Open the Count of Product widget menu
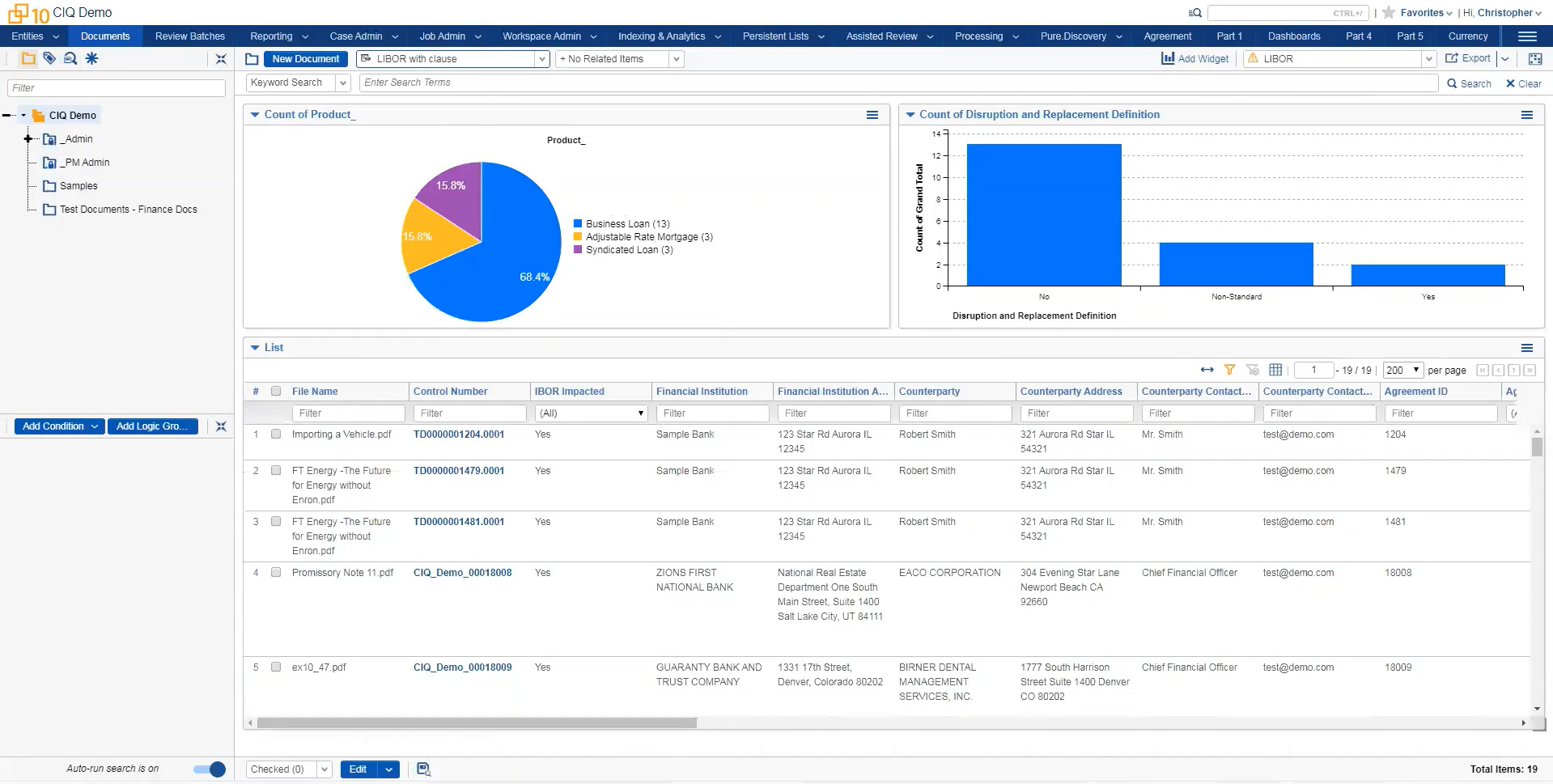This screenshot has width=1553, height=784. click(x=872, y=115)
